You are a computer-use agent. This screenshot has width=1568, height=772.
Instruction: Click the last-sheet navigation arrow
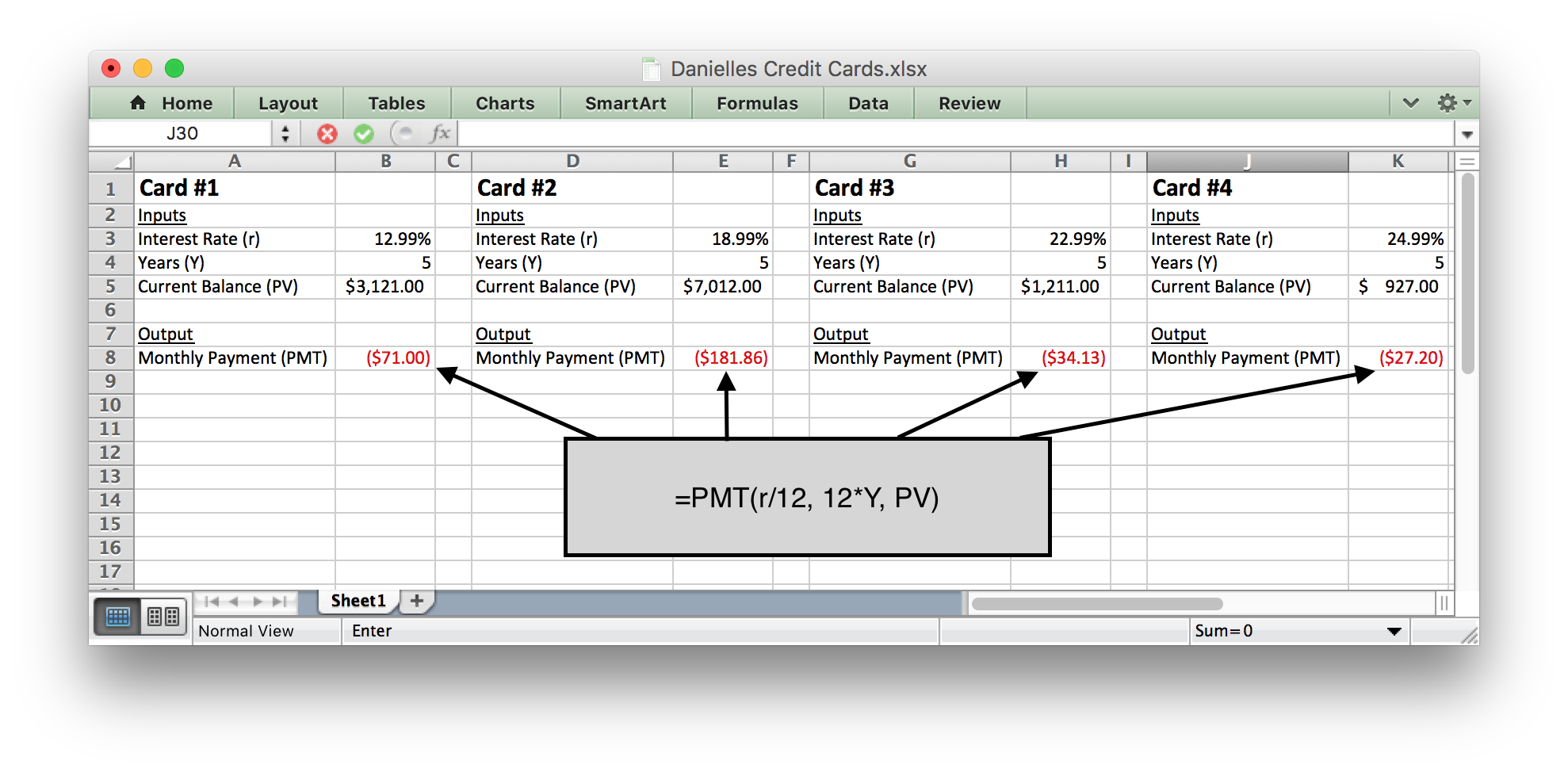pyautogui.click(x=279, y=601)
